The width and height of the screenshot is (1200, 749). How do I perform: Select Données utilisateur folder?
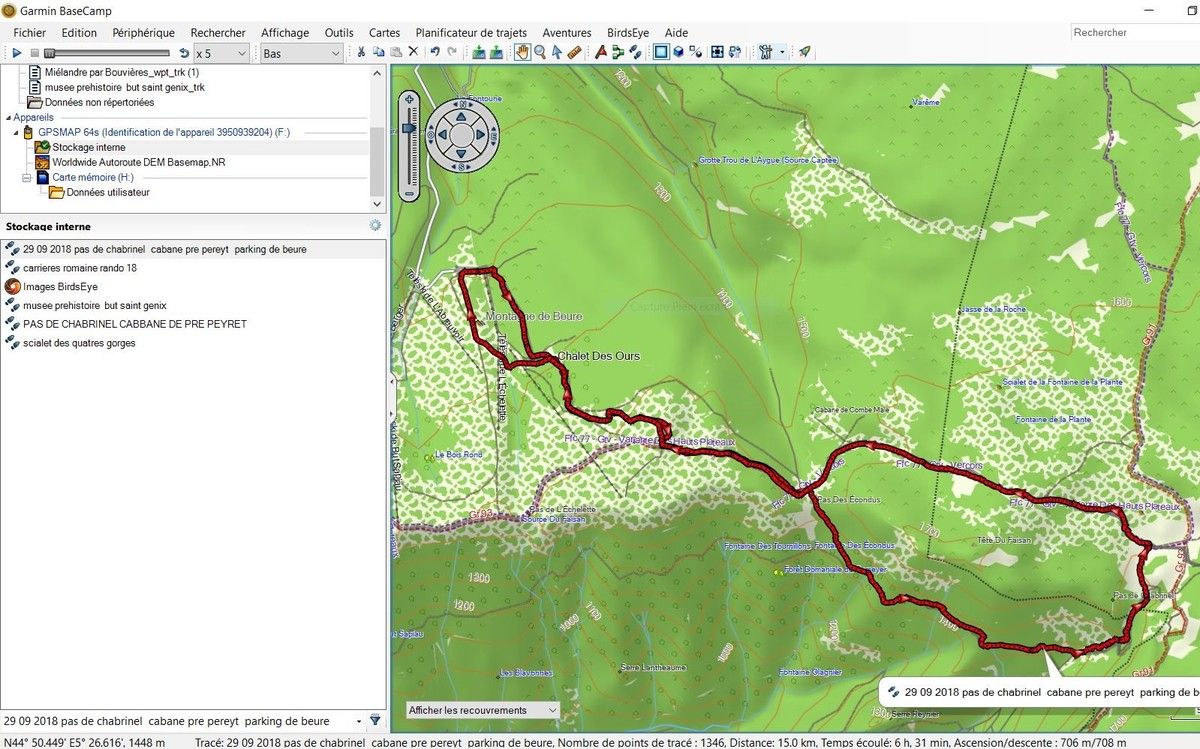click(108, 192)
